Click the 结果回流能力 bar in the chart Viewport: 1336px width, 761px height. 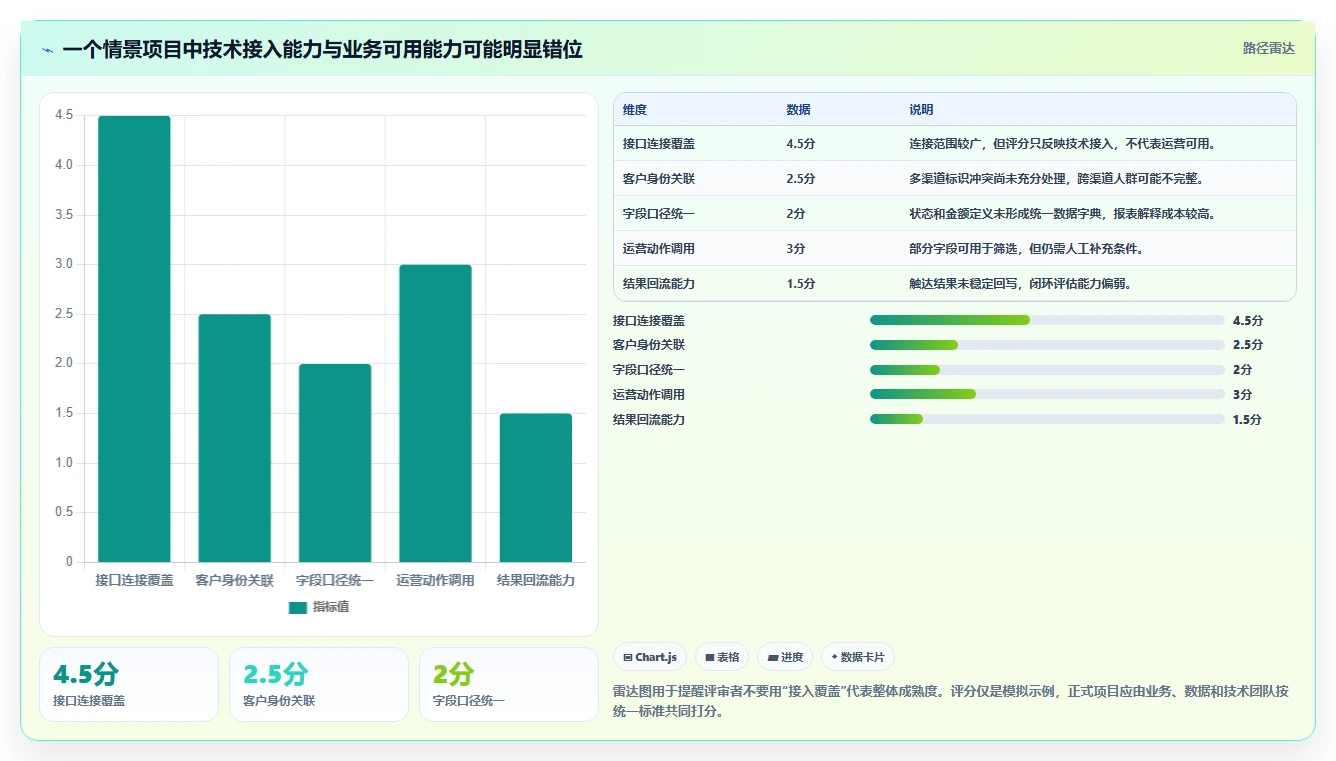click(x=536, y=488)
